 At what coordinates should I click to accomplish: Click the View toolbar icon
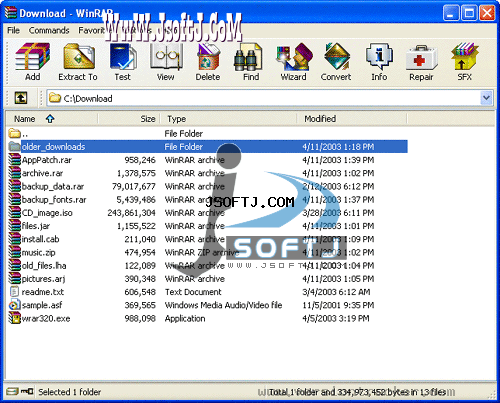[166, 57]
